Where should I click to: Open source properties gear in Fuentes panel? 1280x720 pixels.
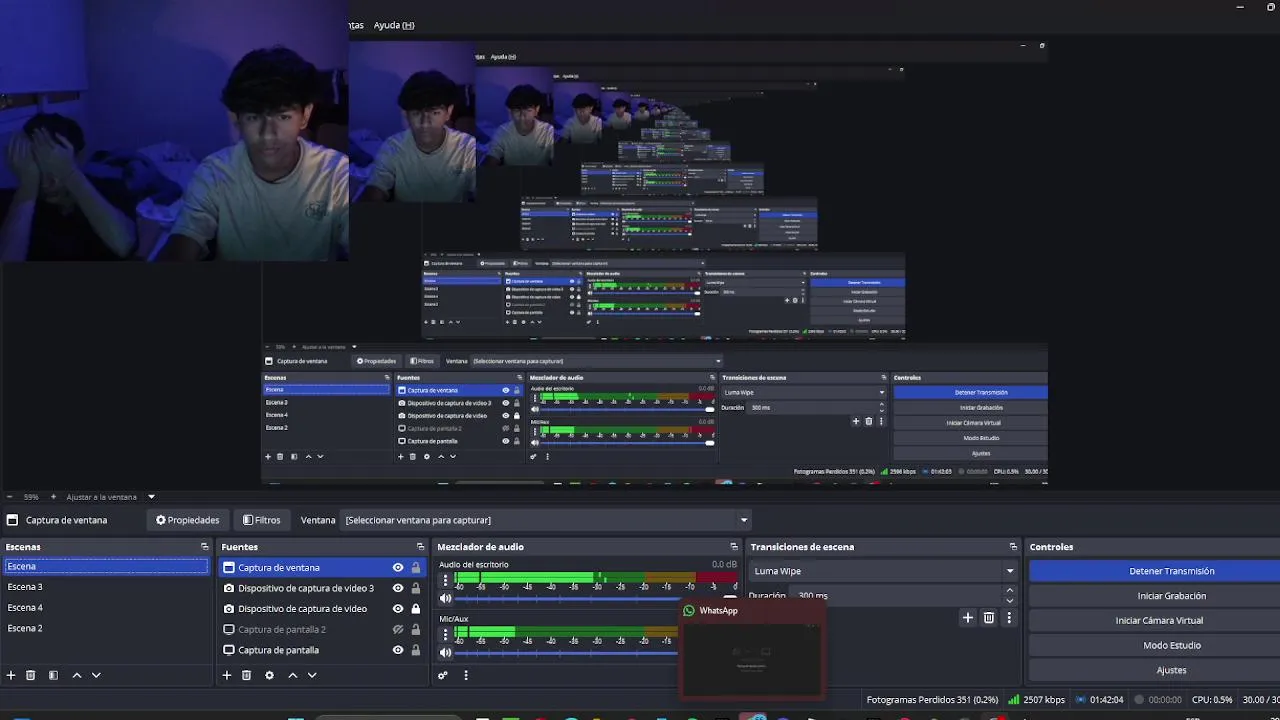[269, 675]
